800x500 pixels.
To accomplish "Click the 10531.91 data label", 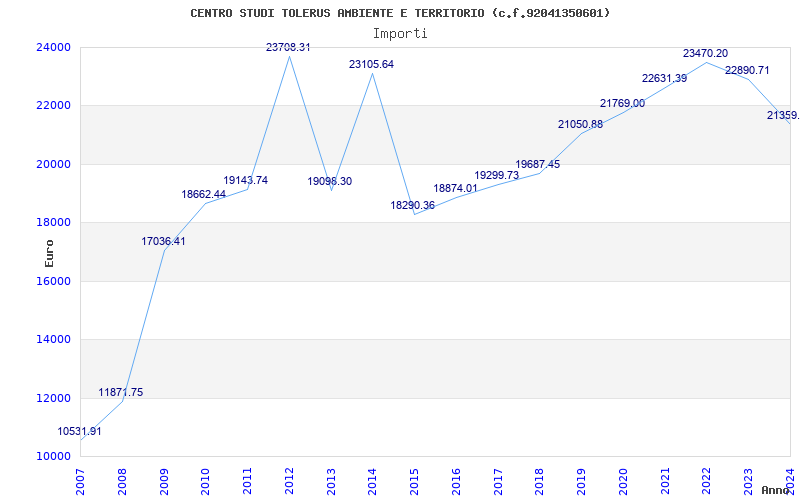I will [79, 431].
